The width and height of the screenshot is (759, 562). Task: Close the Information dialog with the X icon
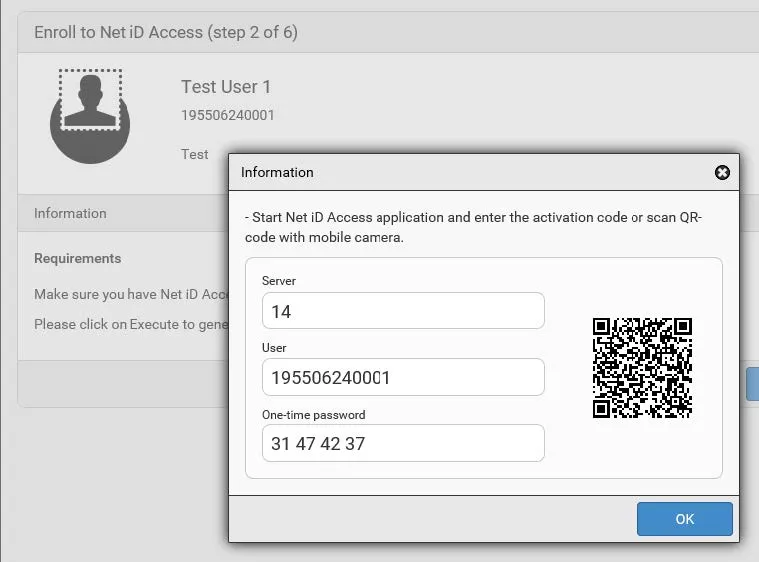[x=722, y=173]
